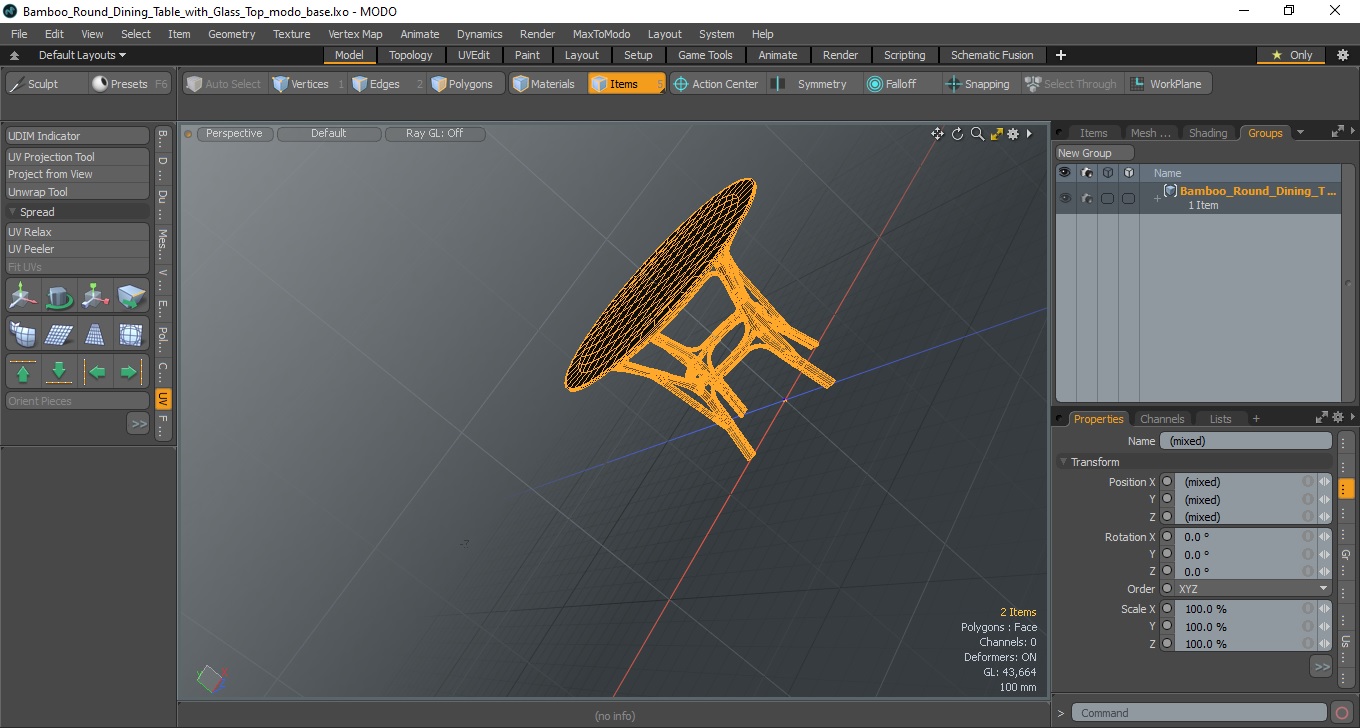Activate the Snapping tool
Image resolution: width=1360 pixels, height=728 pixels.
click(978, 84)
